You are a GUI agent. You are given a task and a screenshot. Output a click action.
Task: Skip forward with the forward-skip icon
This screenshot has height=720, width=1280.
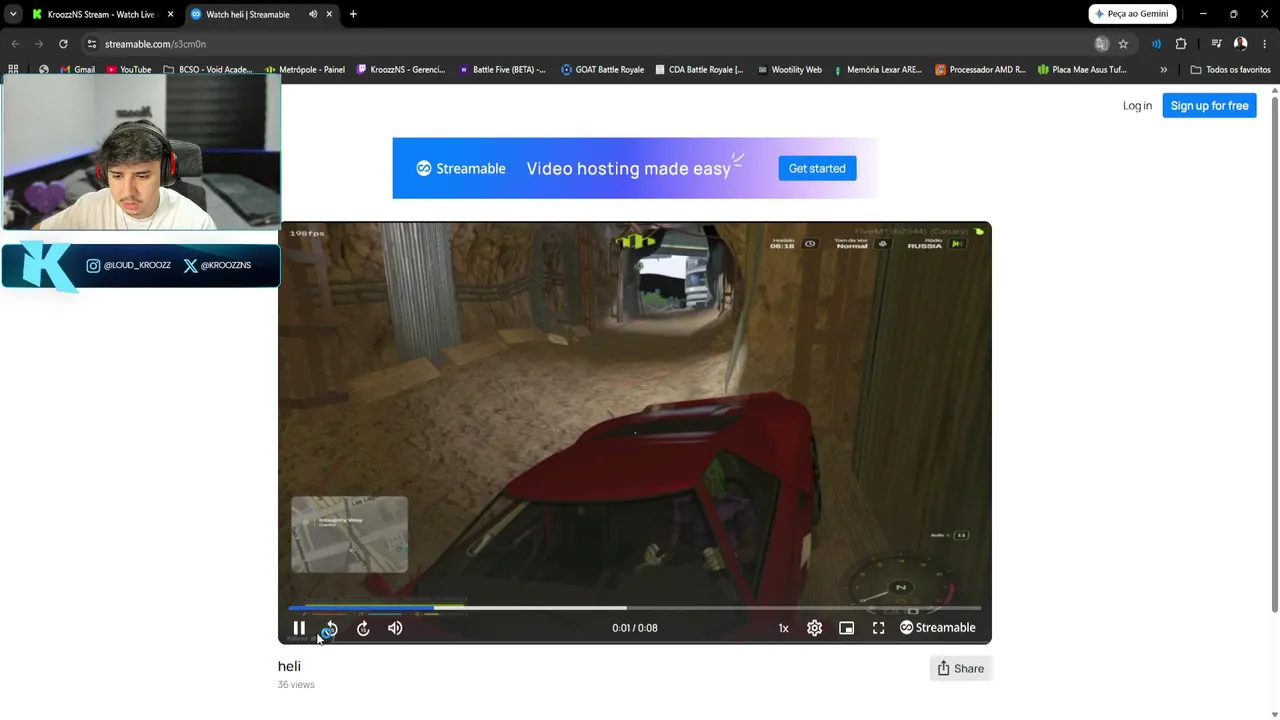pyautogui.click(x=363, y=628)
